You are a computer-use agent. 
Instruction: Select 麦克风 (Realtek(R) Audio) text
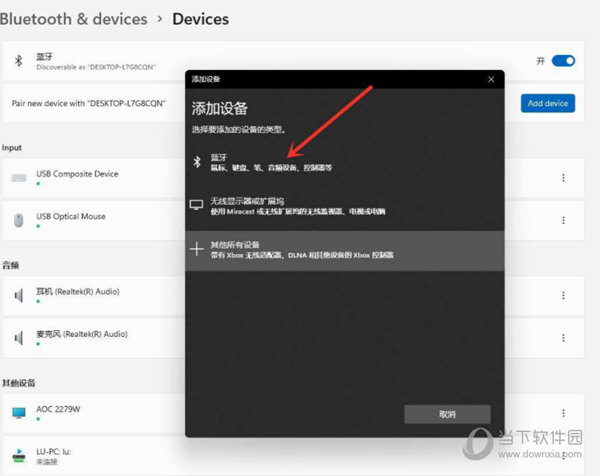82,334
